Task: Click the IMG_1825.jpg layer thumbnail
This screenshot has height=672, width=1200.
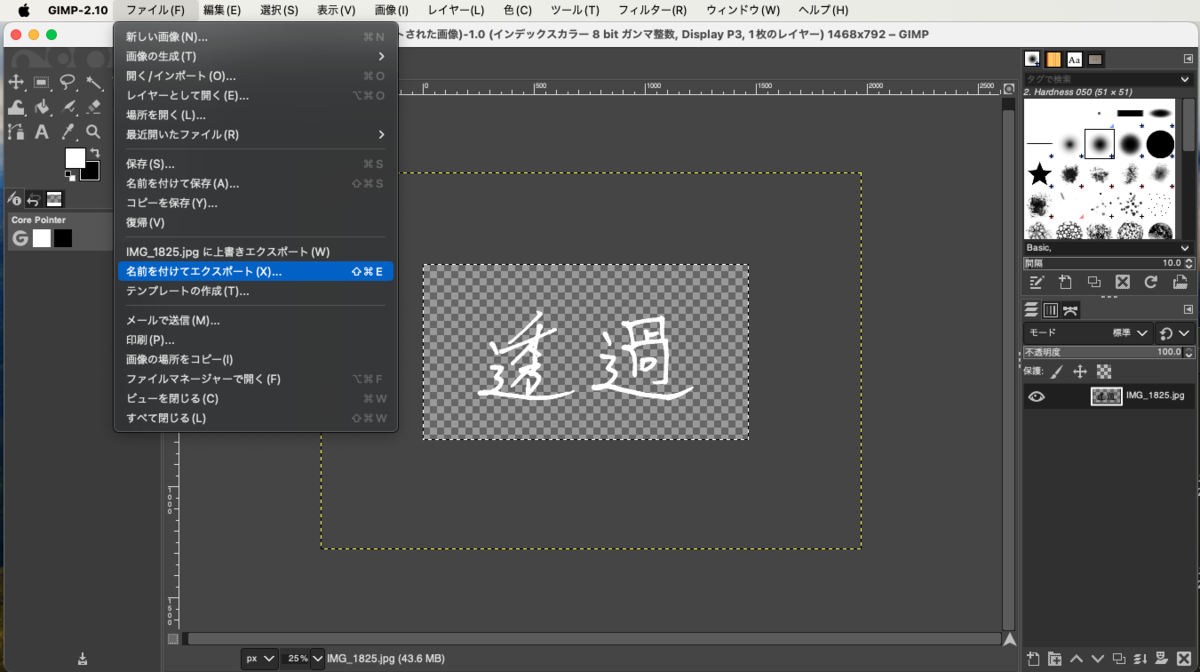Action: pos(1107,396)
